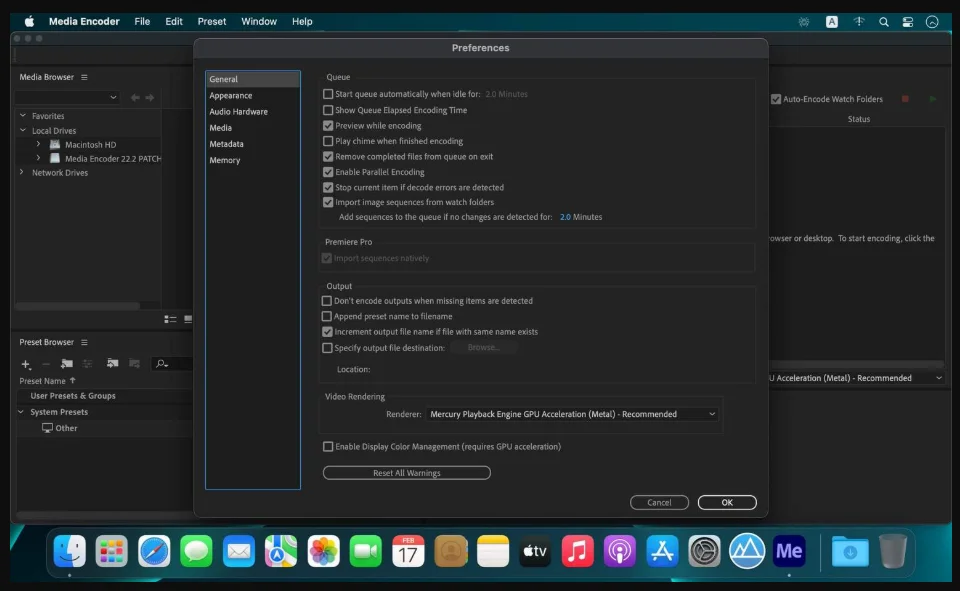Expand the Network Drives section
Viewport: 960px width, 591px height.
click(22, 173)
